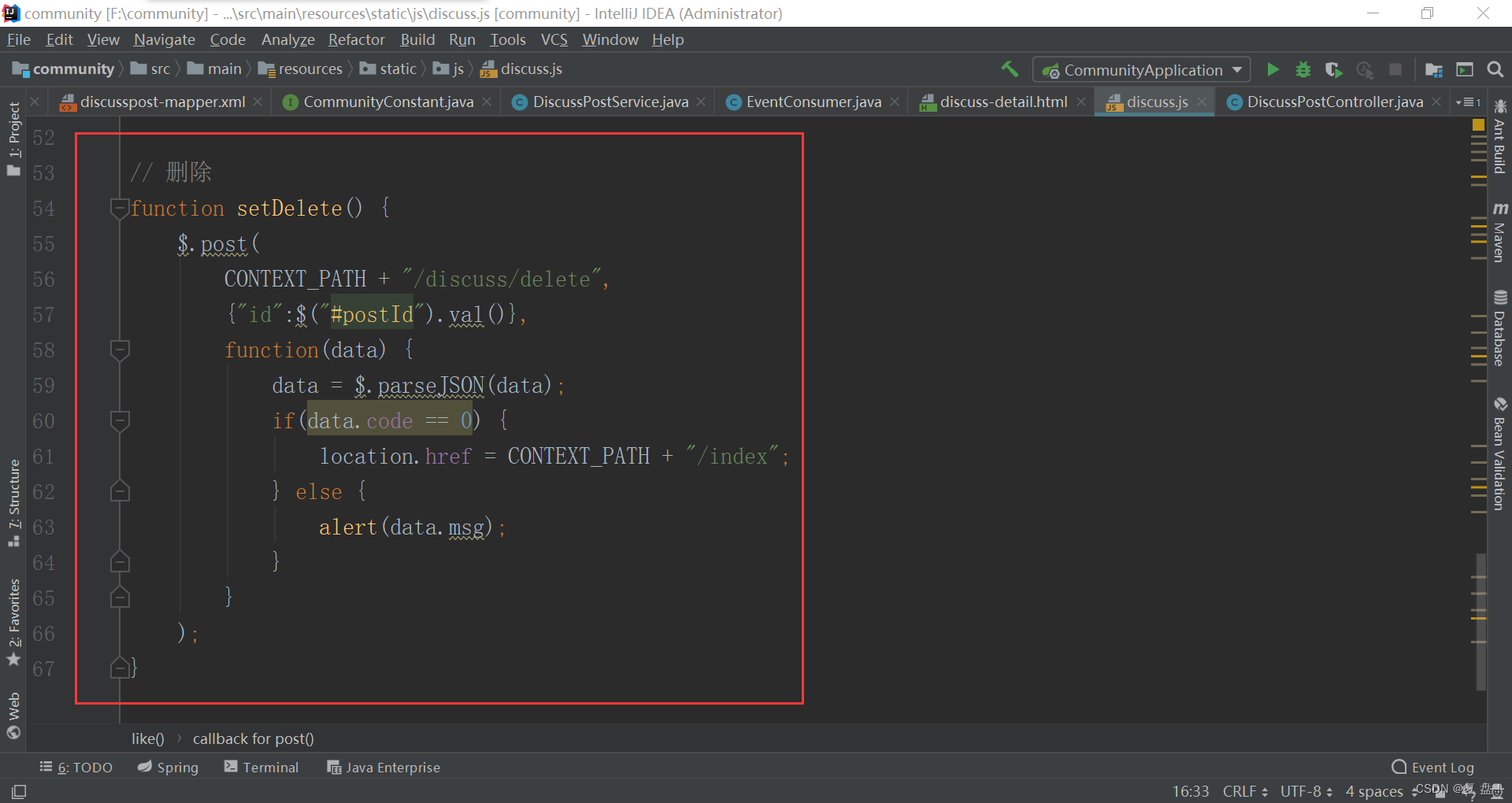Click the run-anything window icon
Screen dimensions: 1512x803
pyautogui.click(x=1465, y=69)
